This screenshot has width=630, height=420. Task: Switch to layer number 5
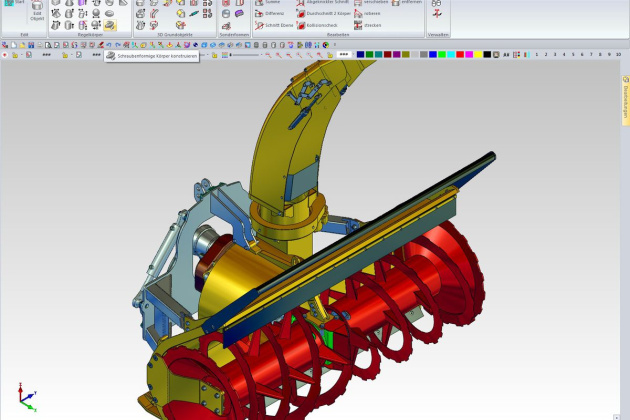click(x=573, y=54)
